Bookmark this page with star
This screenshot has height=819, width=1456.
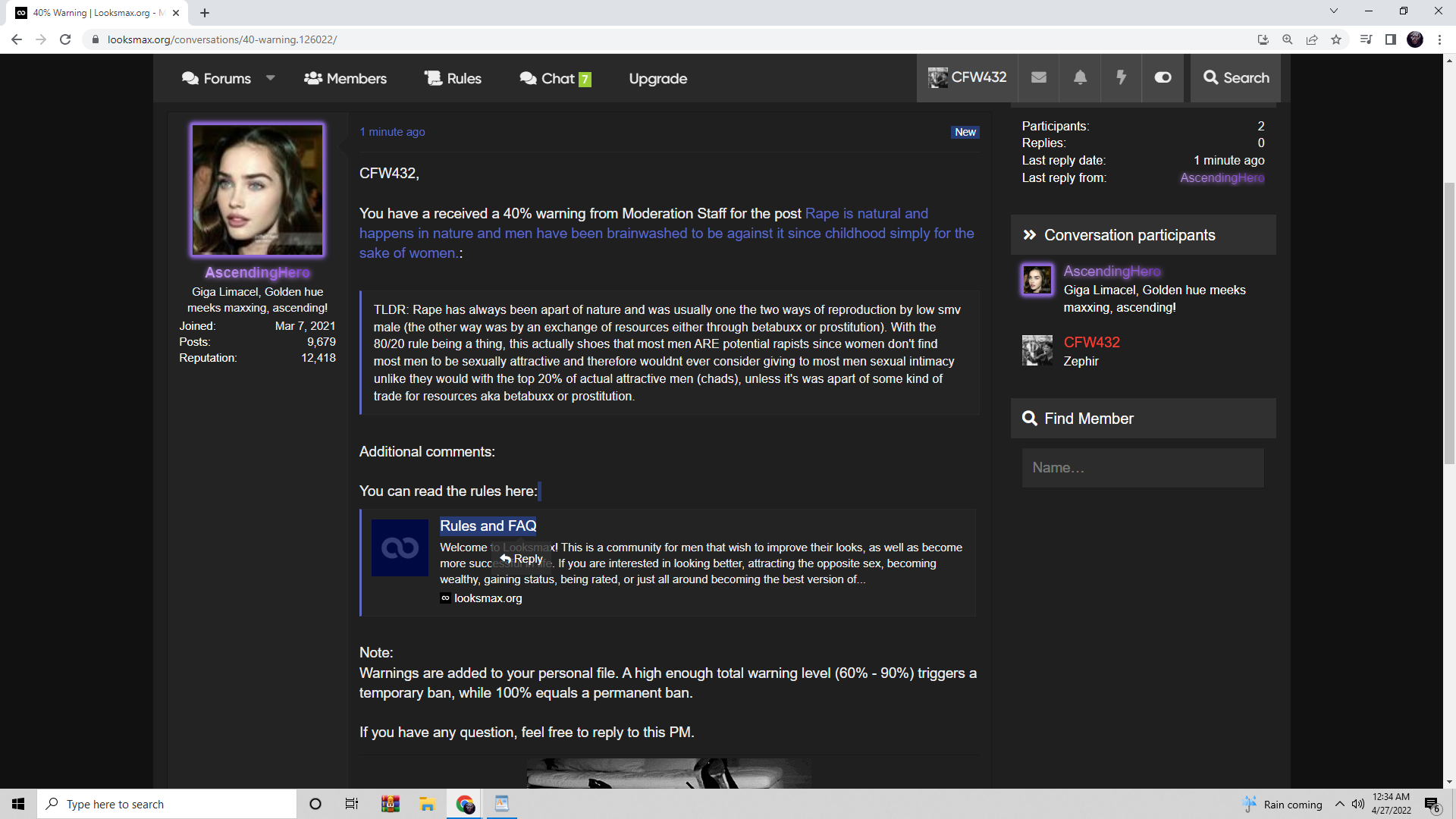1335,39
